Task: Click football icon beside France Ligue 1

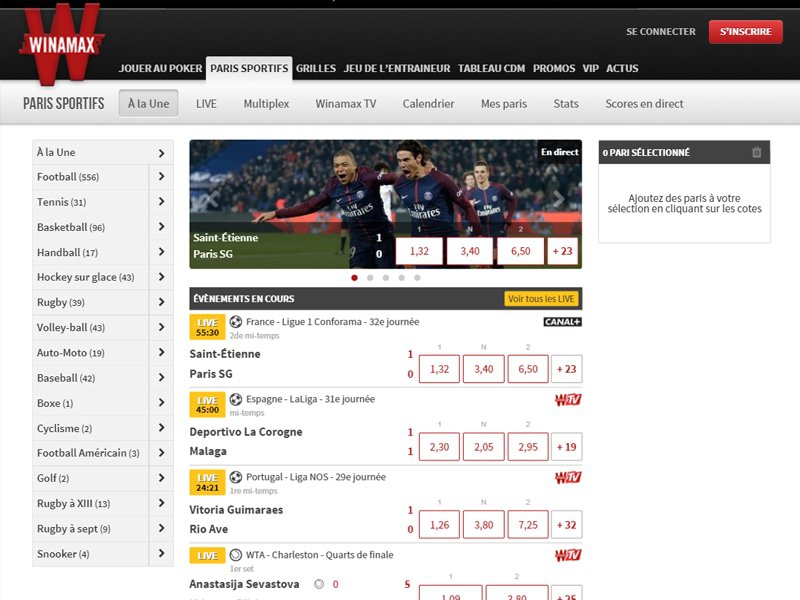Action: pos(236,322)
